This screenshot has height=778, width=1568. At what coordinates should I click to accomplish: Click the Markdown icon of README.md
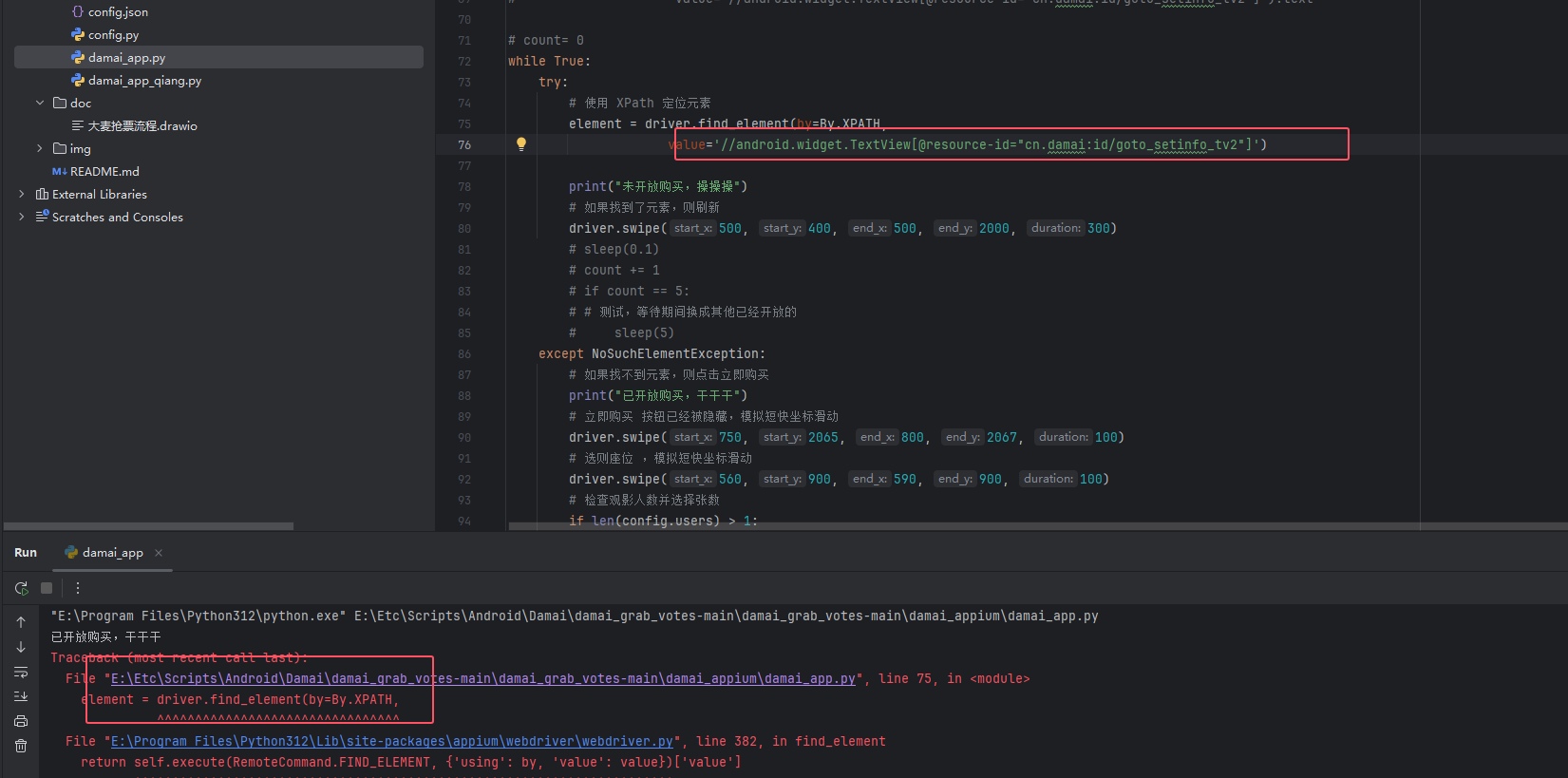click(x=59, y=171)
